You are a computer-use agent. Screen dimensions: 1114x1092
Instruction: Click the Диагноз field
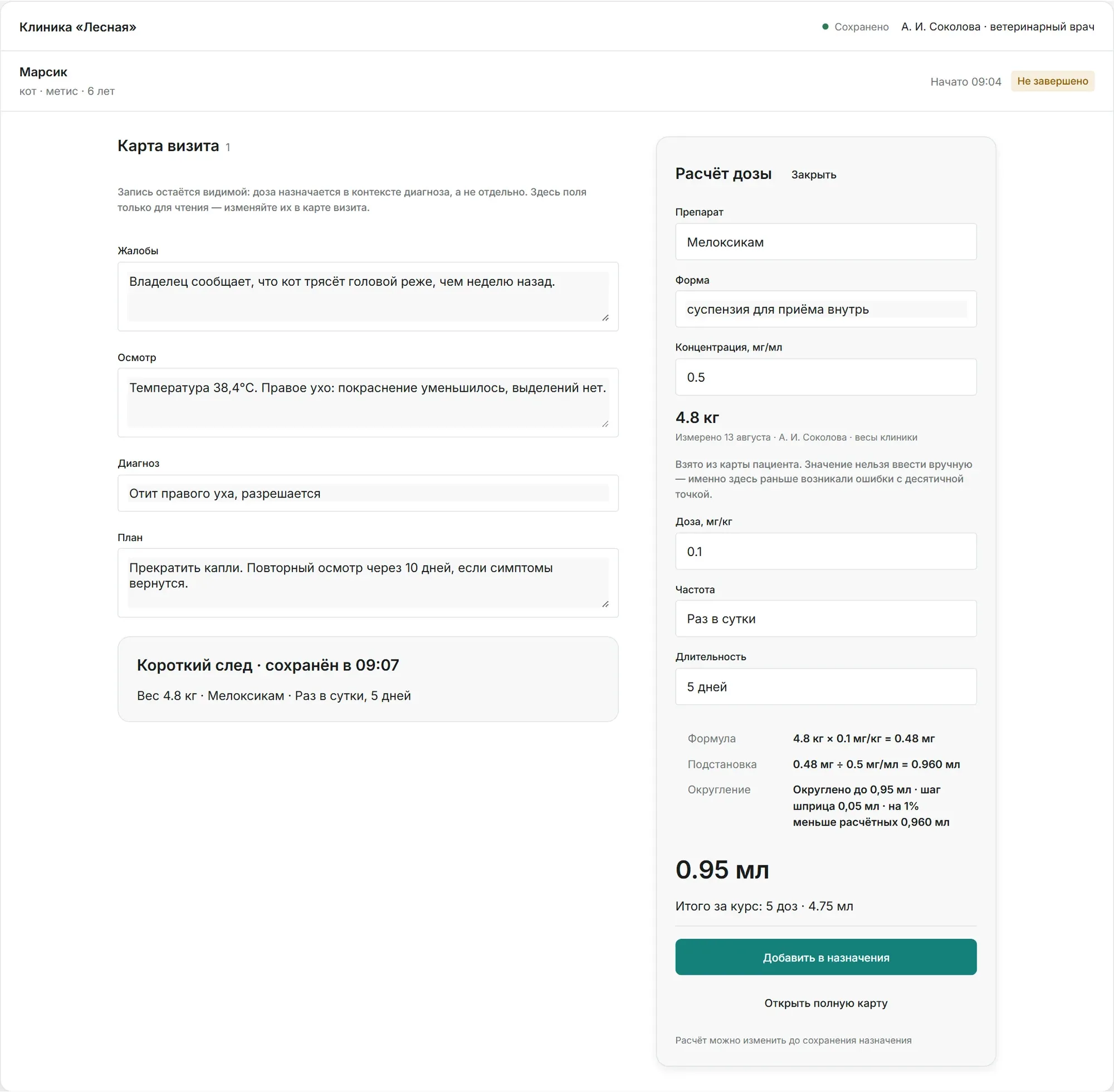[x=368, y=493]
